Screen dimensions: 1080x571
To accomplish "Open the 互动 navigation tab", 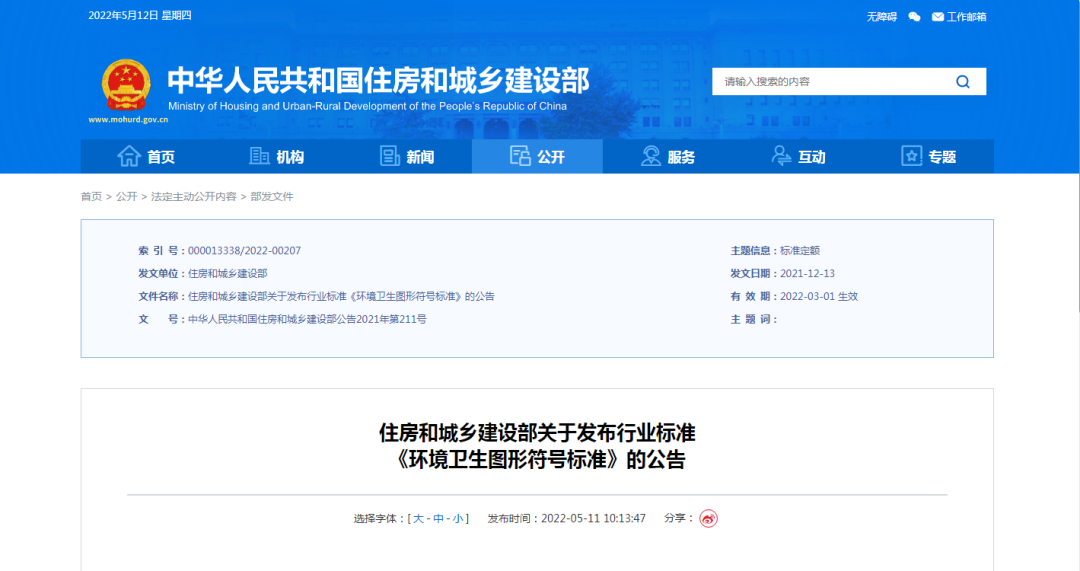I will (798, 156).
